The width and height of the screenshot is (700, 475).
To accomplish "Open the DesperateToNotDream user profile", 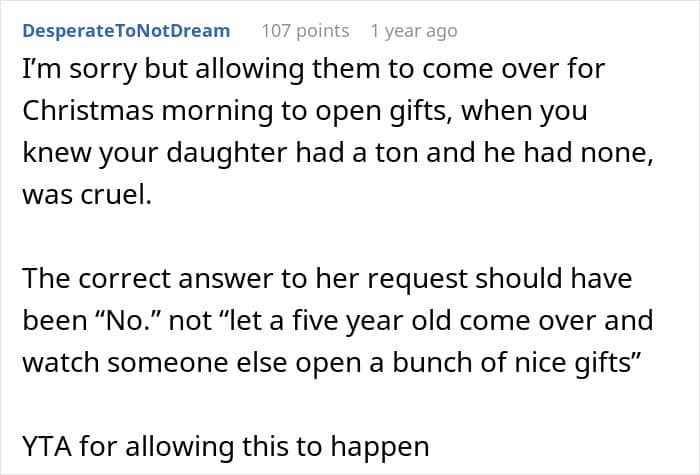I will [x=126, y=30].
